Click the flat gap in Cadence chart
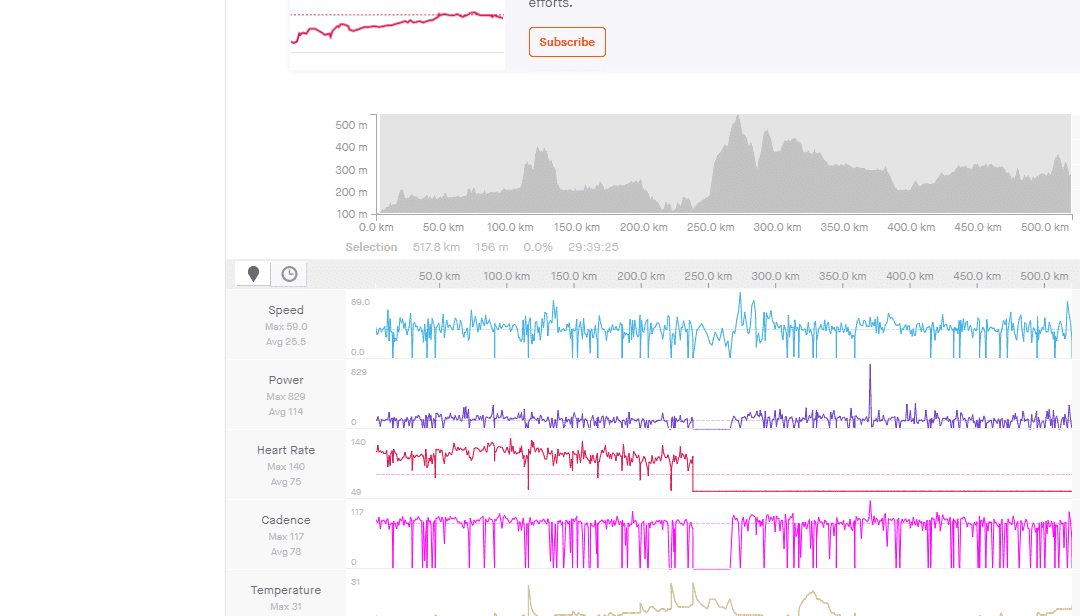Image resolution: width=1080 pixels, height=616 pixels. (x=712, y=566)
